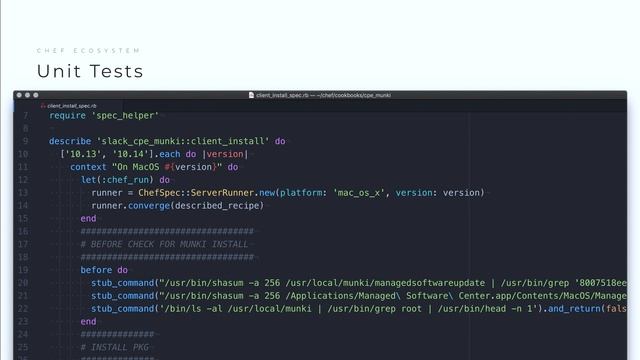The width and height of the screenshot is (640, 360).
Task: Click 'described_recipe' argument on line 14
Action: (x=217, y=206)
